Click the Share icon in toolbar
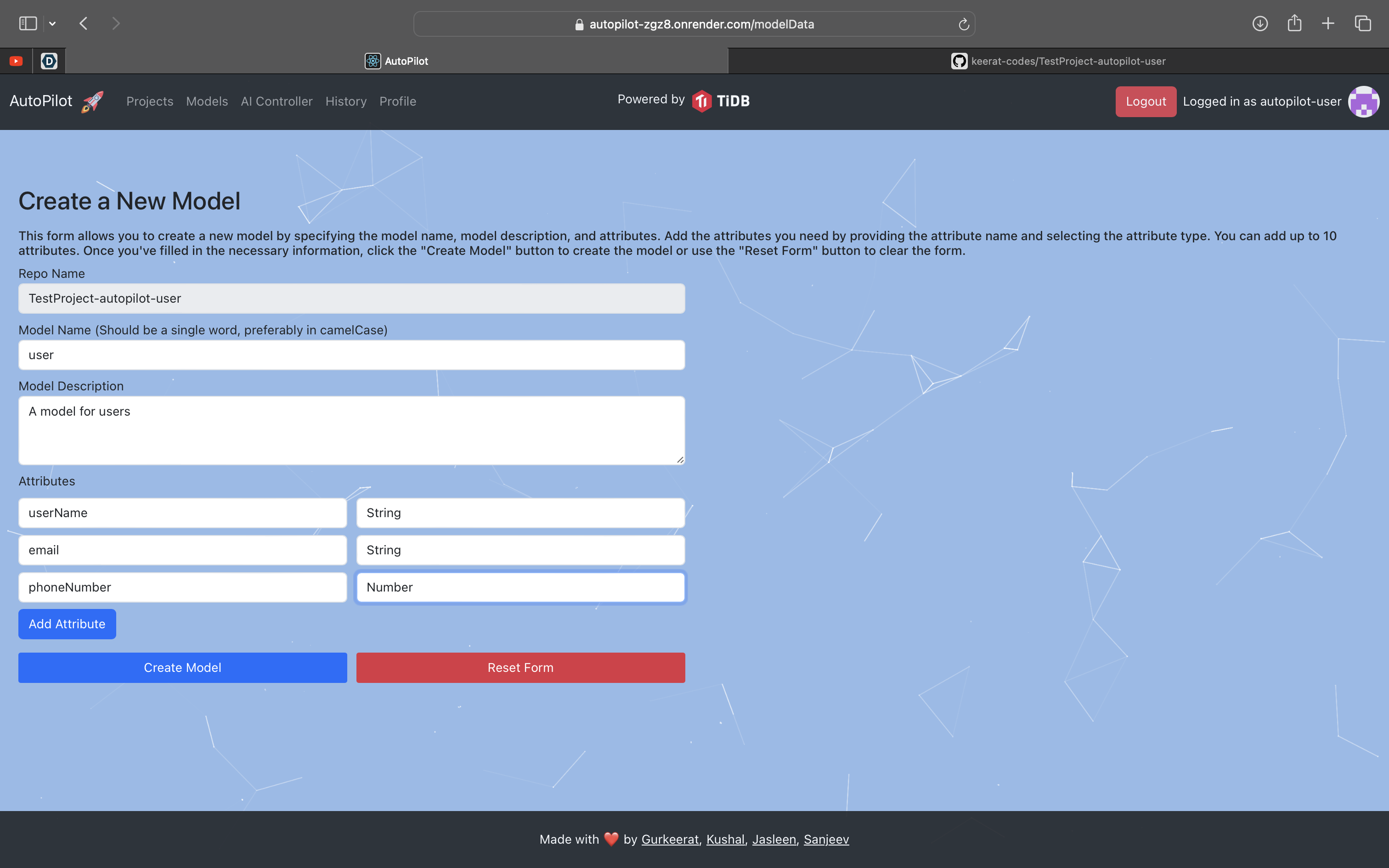1389x868 pixels. tap(1294, 23)
